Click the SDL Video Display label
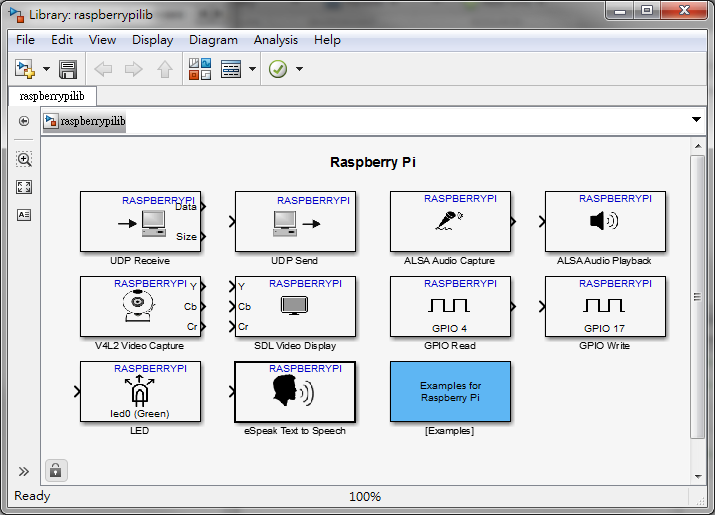This screenshot has width=715, height=515. pyautogui.click(x=295, y=346)
